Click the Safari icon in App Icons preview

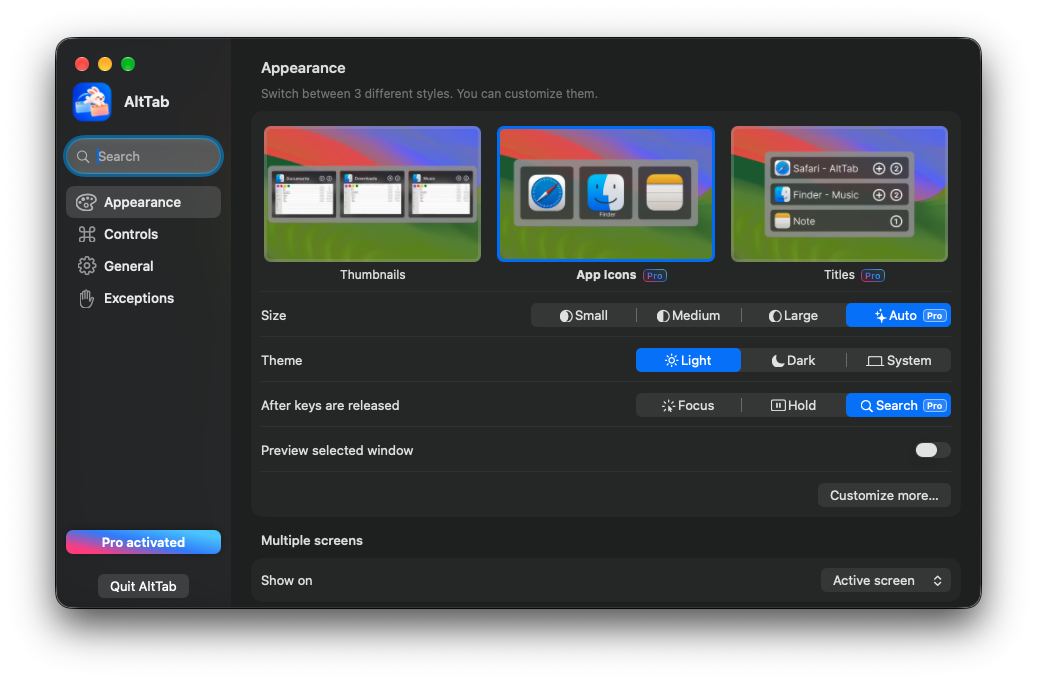click(547, 192)
